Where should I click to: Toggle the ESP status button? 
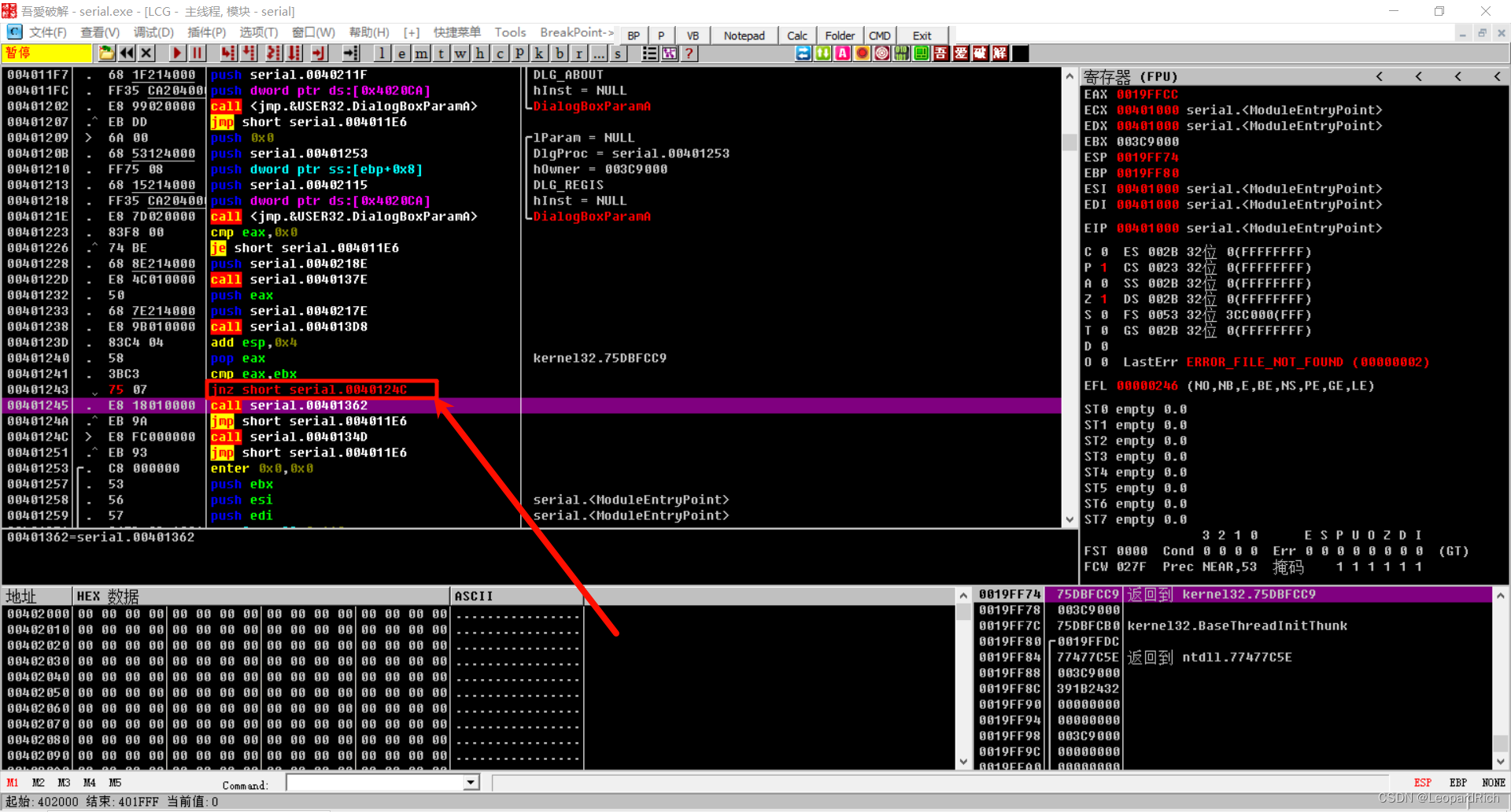pos(1423,782)
